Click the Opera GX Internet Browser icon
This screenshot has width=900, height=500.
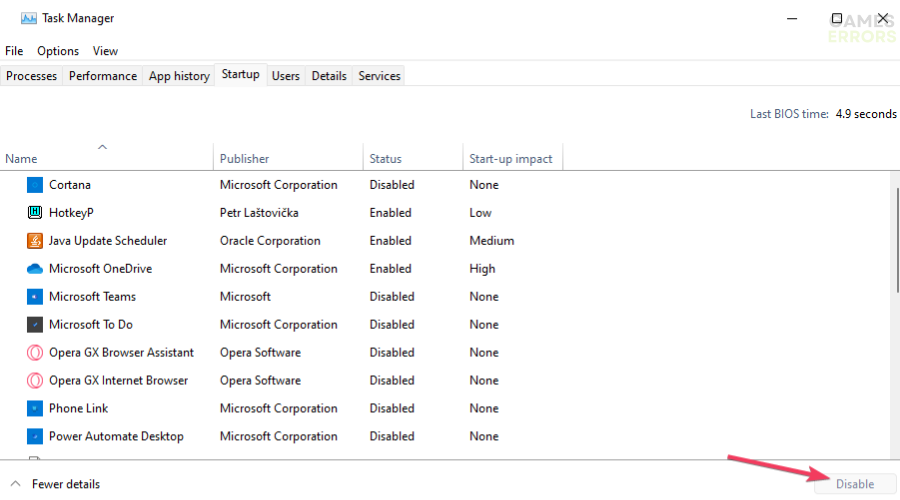(35, 381)
